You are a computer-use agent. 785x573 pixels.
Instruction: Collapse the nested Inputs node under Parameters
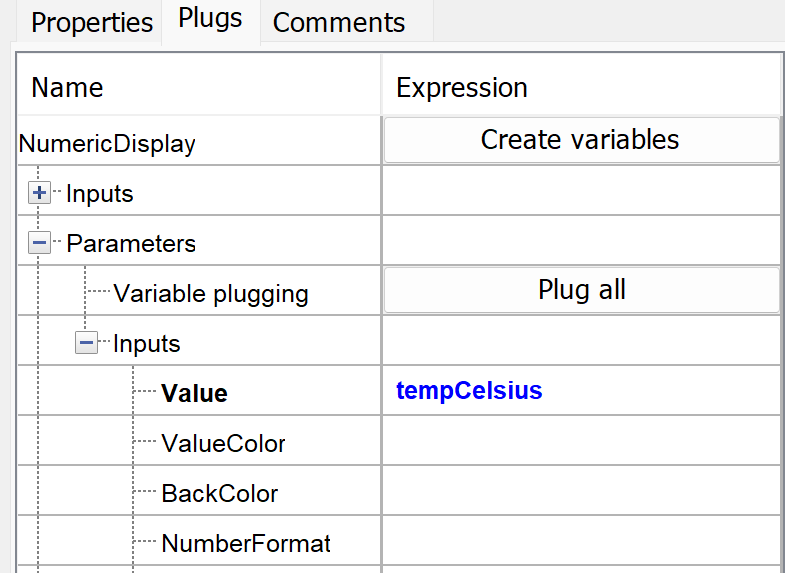coord(87,344)
